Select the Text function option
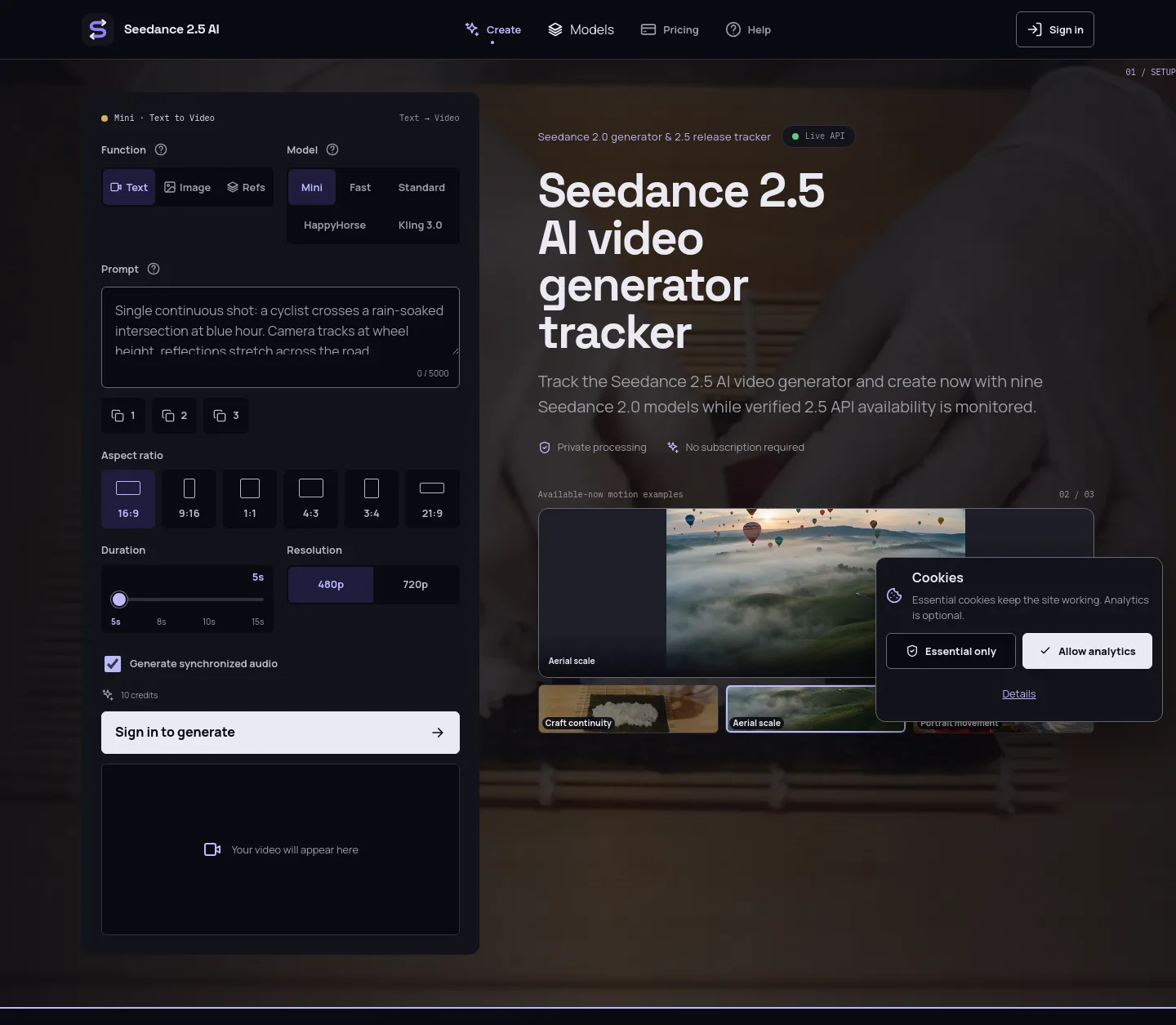The width and height of the screenshot is (1176, 1025). pos(129,187)
